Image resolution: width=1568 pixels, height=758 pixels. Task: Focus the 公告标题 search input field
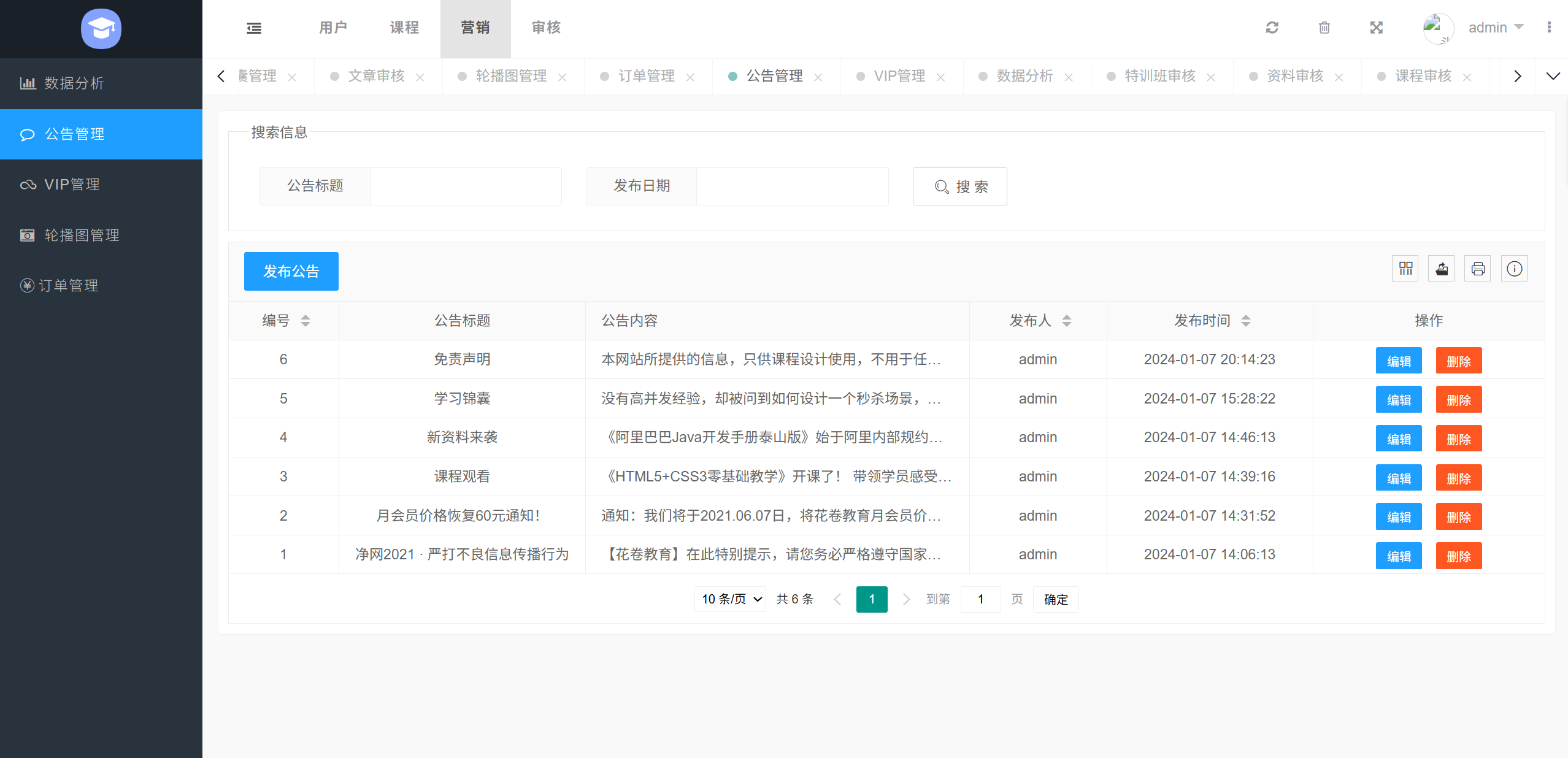[465, 186]
